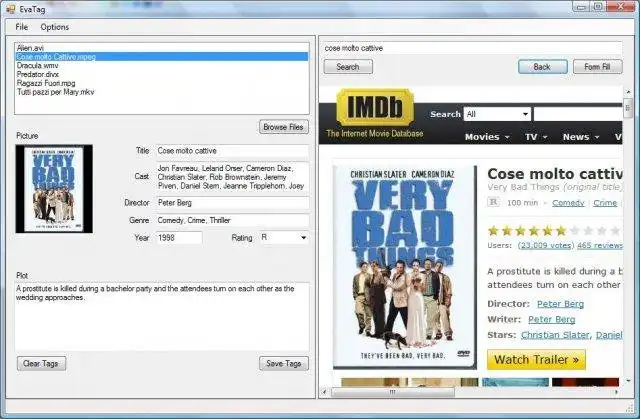Open the Crime genre link

coord(605,203)
